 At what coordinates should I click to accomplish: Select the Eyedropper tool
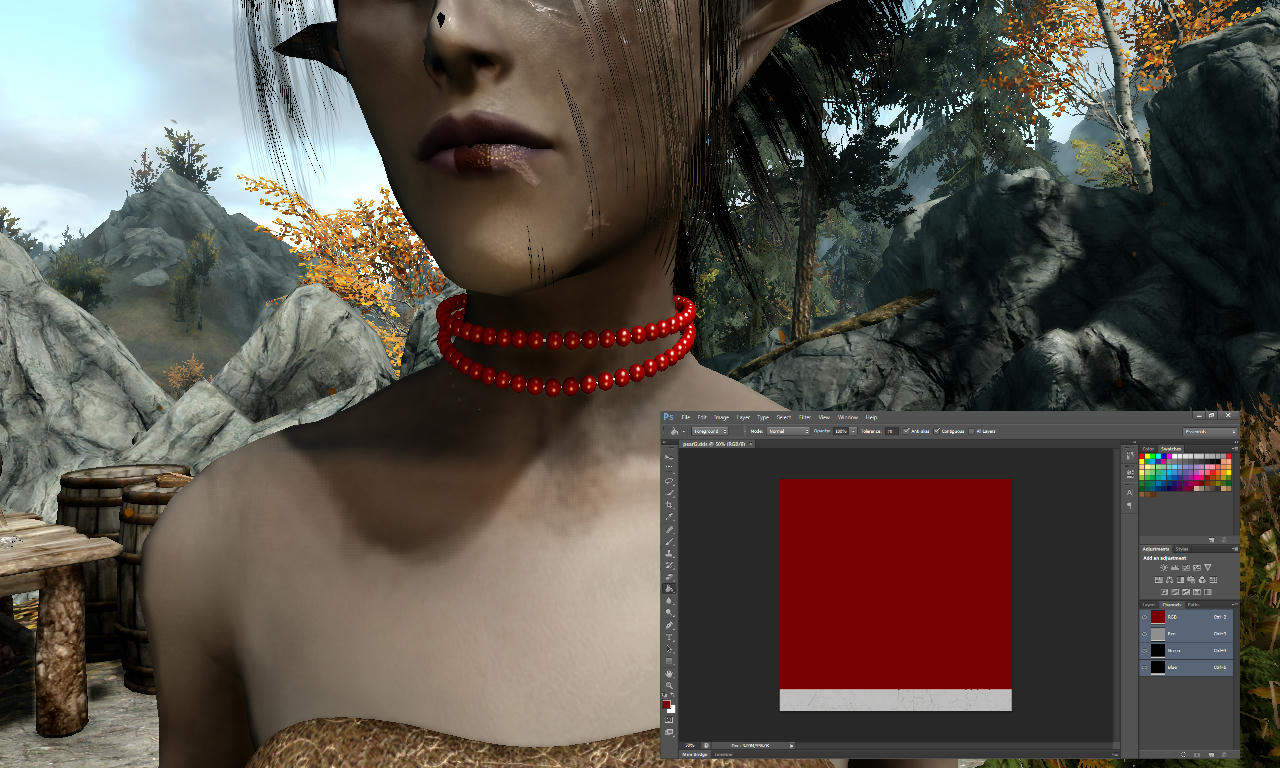point(669,517)
